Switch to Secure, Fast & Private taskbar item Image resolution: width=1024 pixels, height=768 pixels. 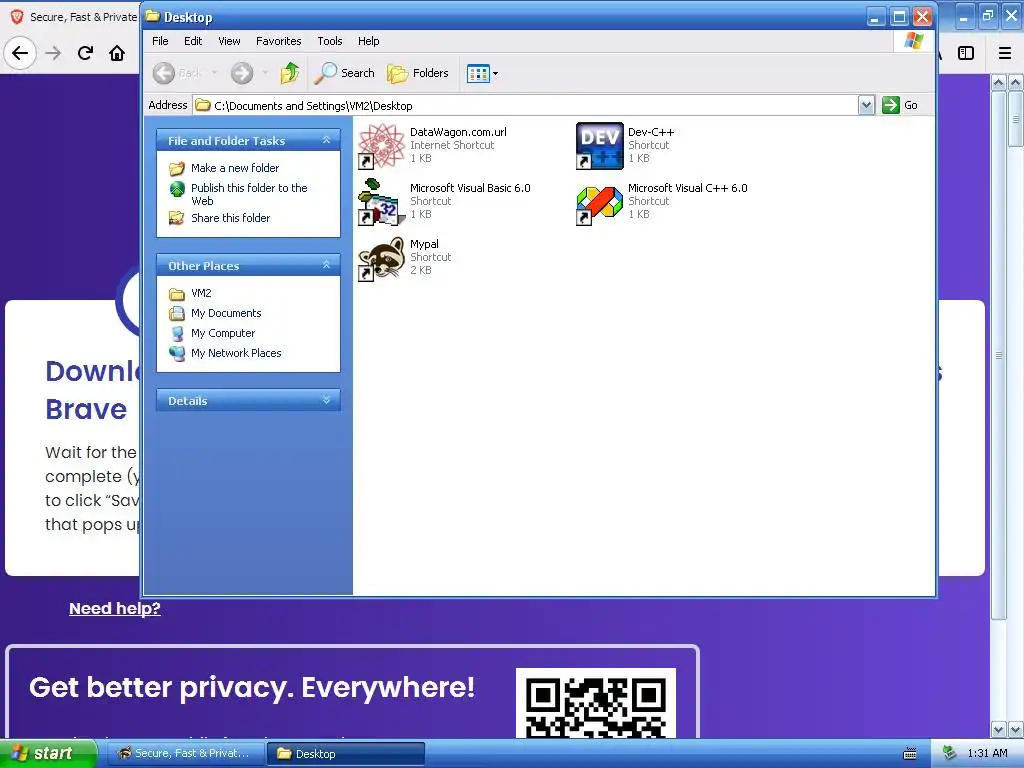185,753
